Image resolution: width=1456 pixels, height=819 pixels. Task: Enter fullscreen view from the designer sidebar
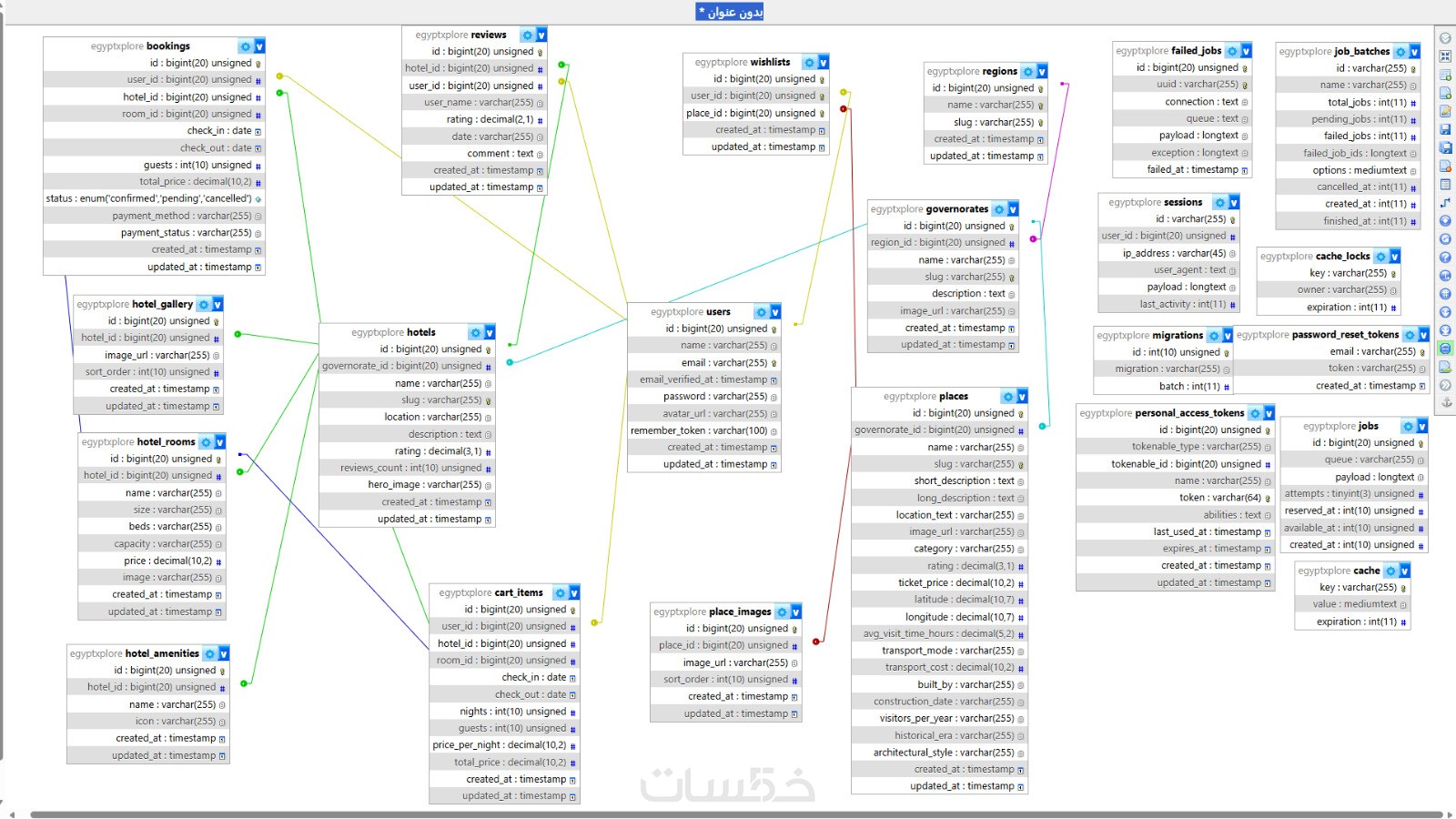coord(1445,56)
